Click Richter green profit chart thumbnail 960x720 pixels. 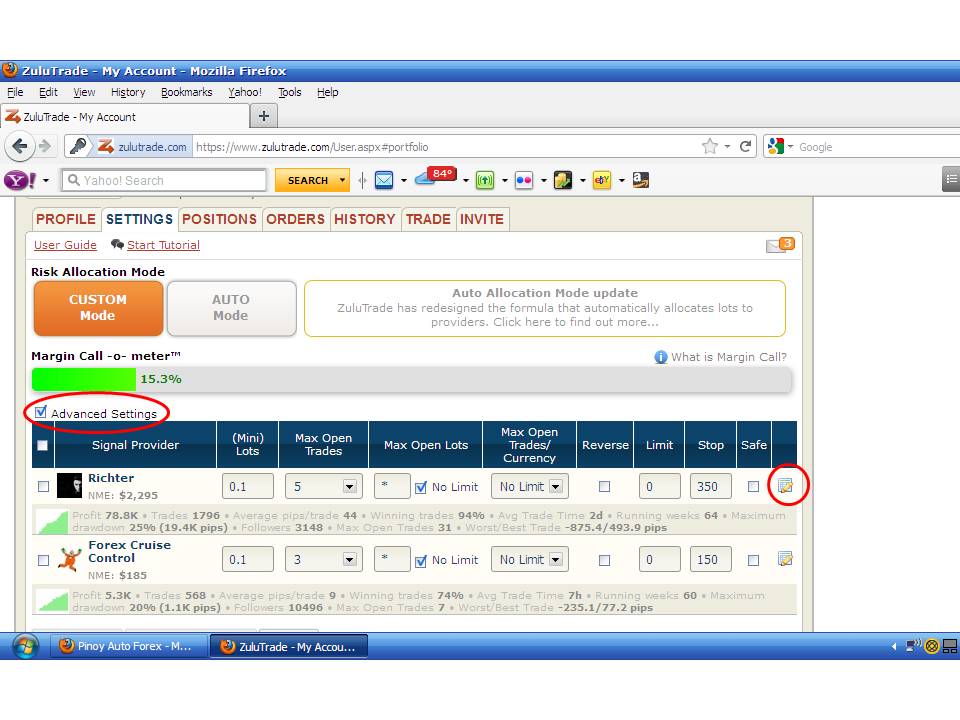click(x=52, y=522)
